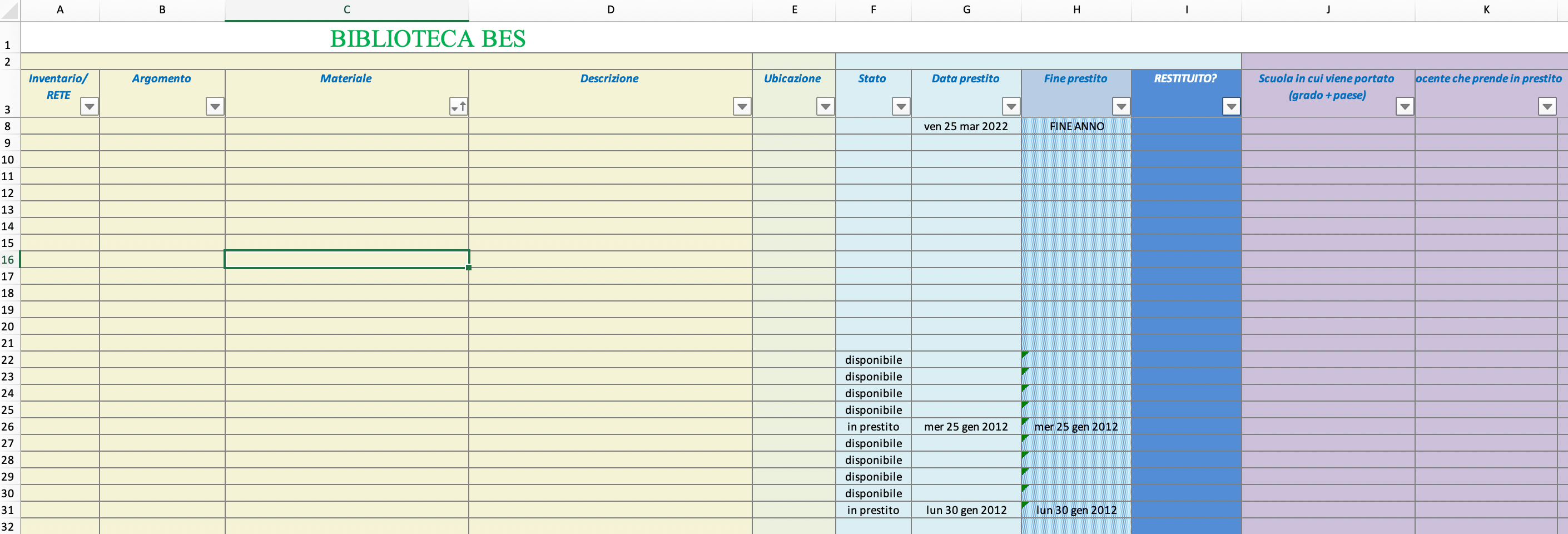
Task: Click the 'FINE ANNO' cell
Action: (x=1077, y=126)
